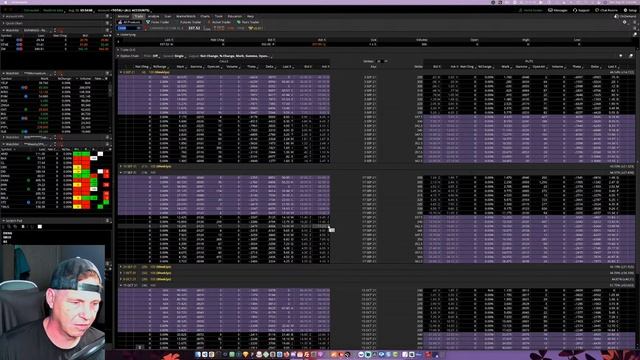
Task: Open the Charts tab
Action: pos(205,16)
